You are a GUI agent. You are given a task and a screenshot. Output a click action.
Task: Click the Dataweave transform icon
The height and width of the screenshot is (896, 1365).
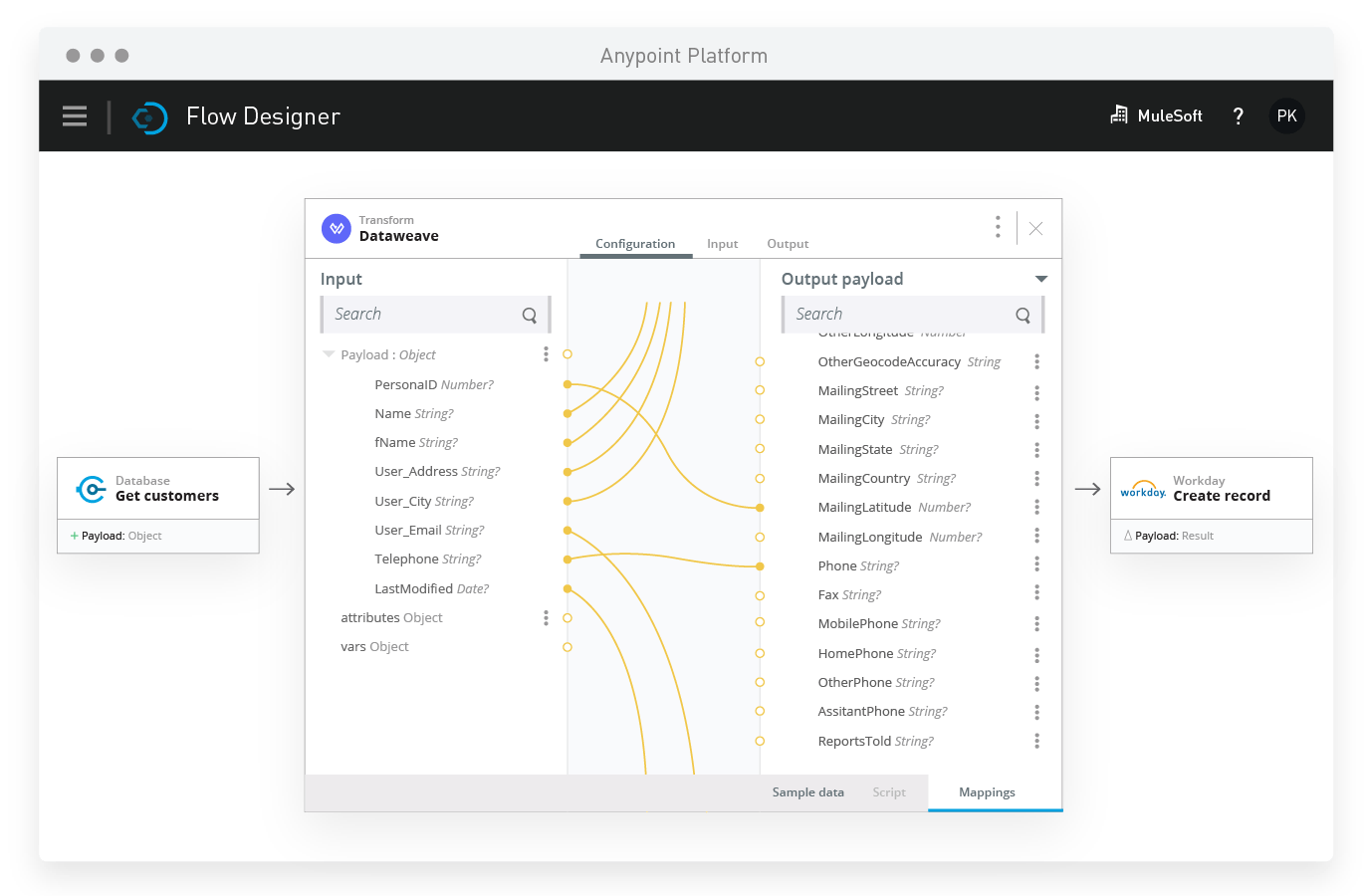click(337, 228)
